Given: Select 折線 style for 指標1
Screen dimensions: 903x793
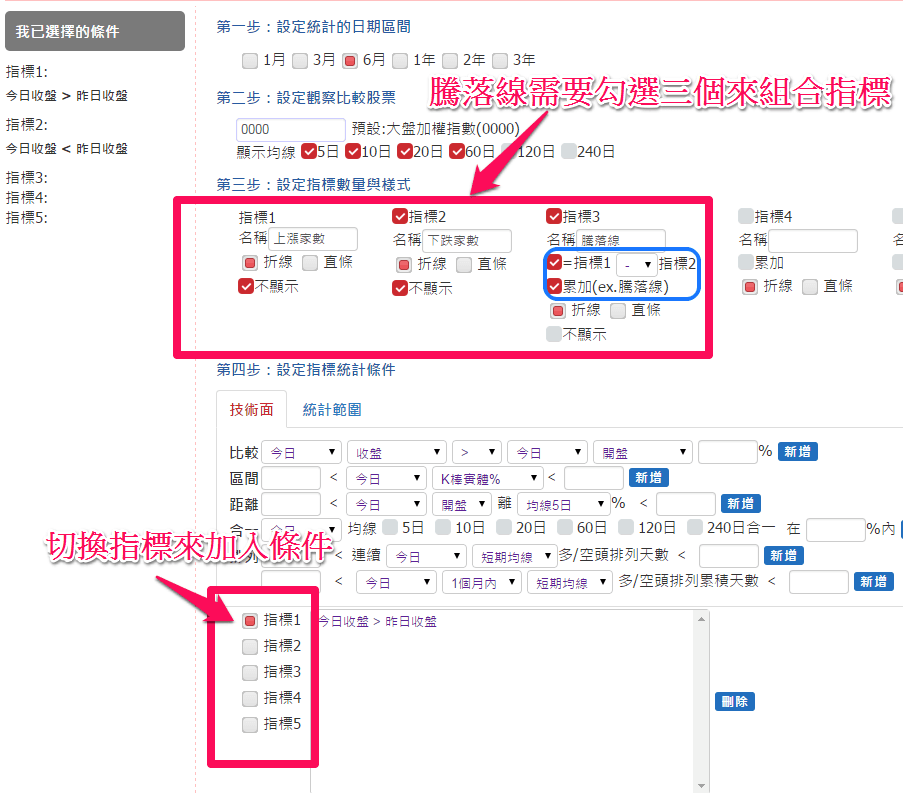Looking at the screenshot, I should pyautogui.click(x=249, y=263).
